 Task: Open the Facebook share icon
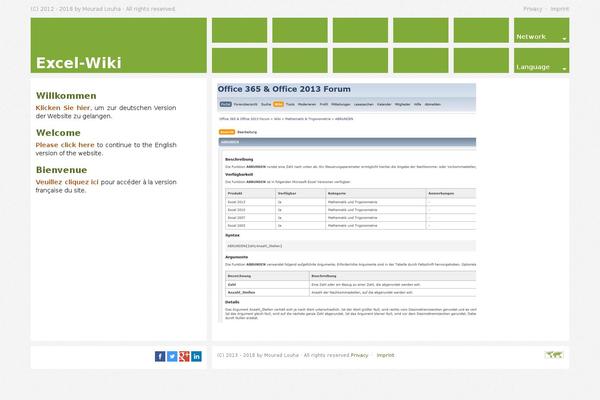click(160, 356)
